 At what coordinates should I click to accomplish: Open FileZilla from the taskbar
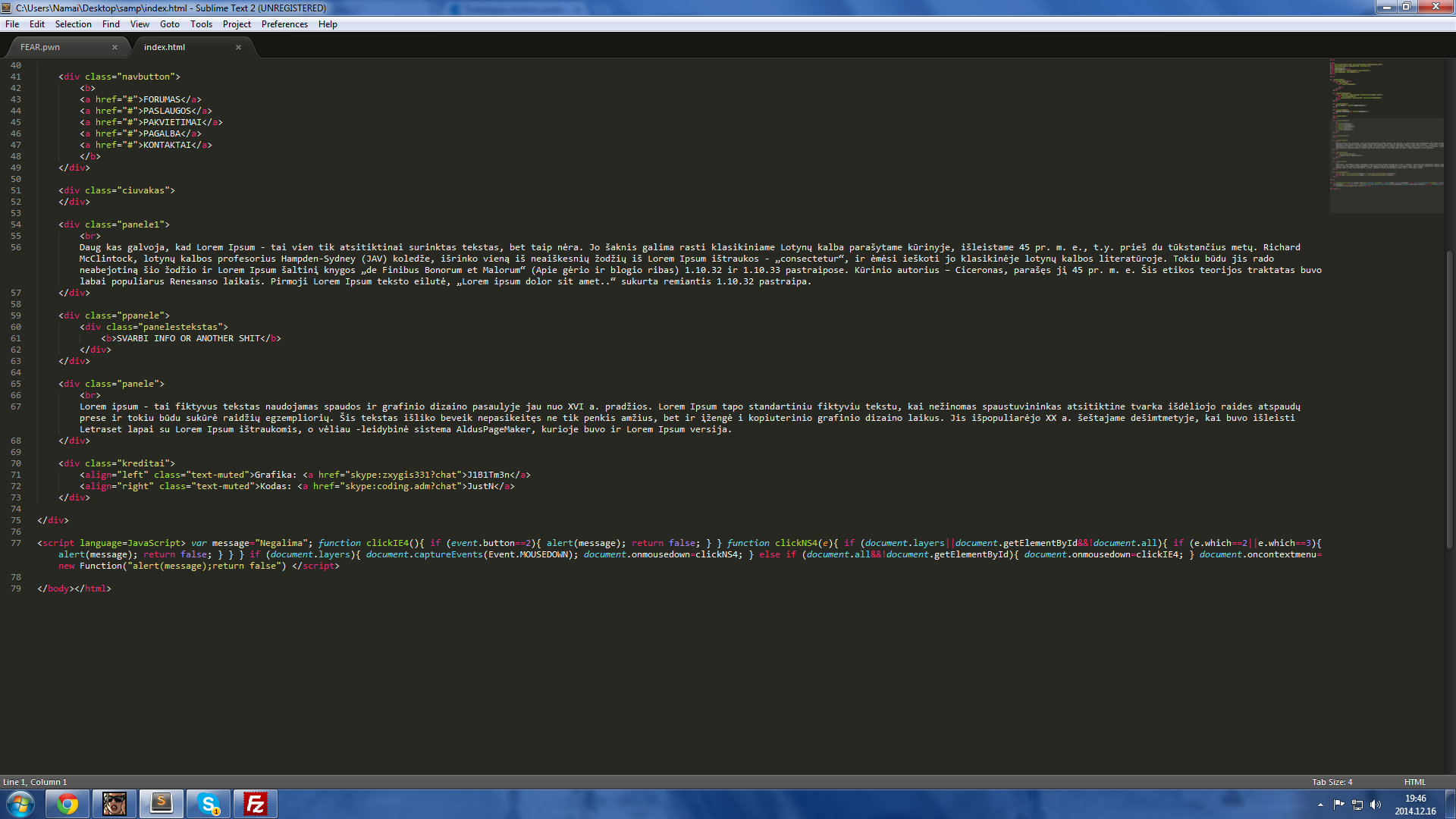click(256, 804)
